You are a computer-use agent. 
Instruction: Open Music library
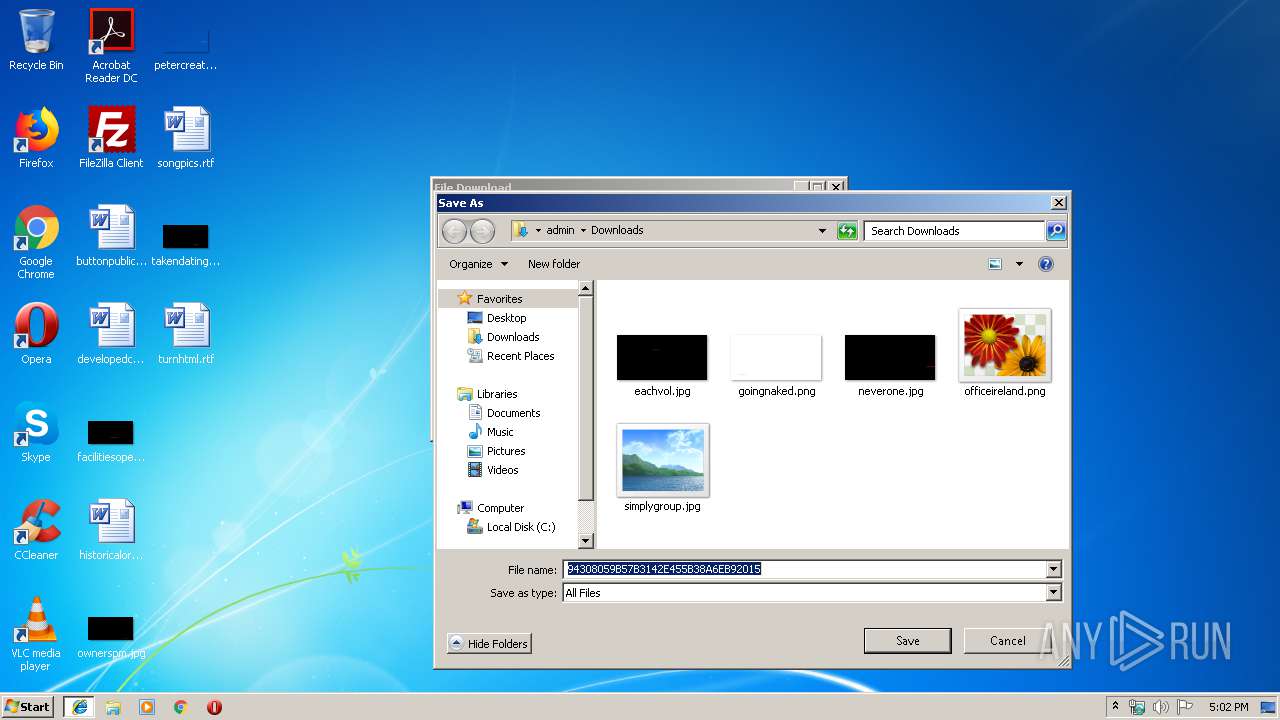coord(500,432)
